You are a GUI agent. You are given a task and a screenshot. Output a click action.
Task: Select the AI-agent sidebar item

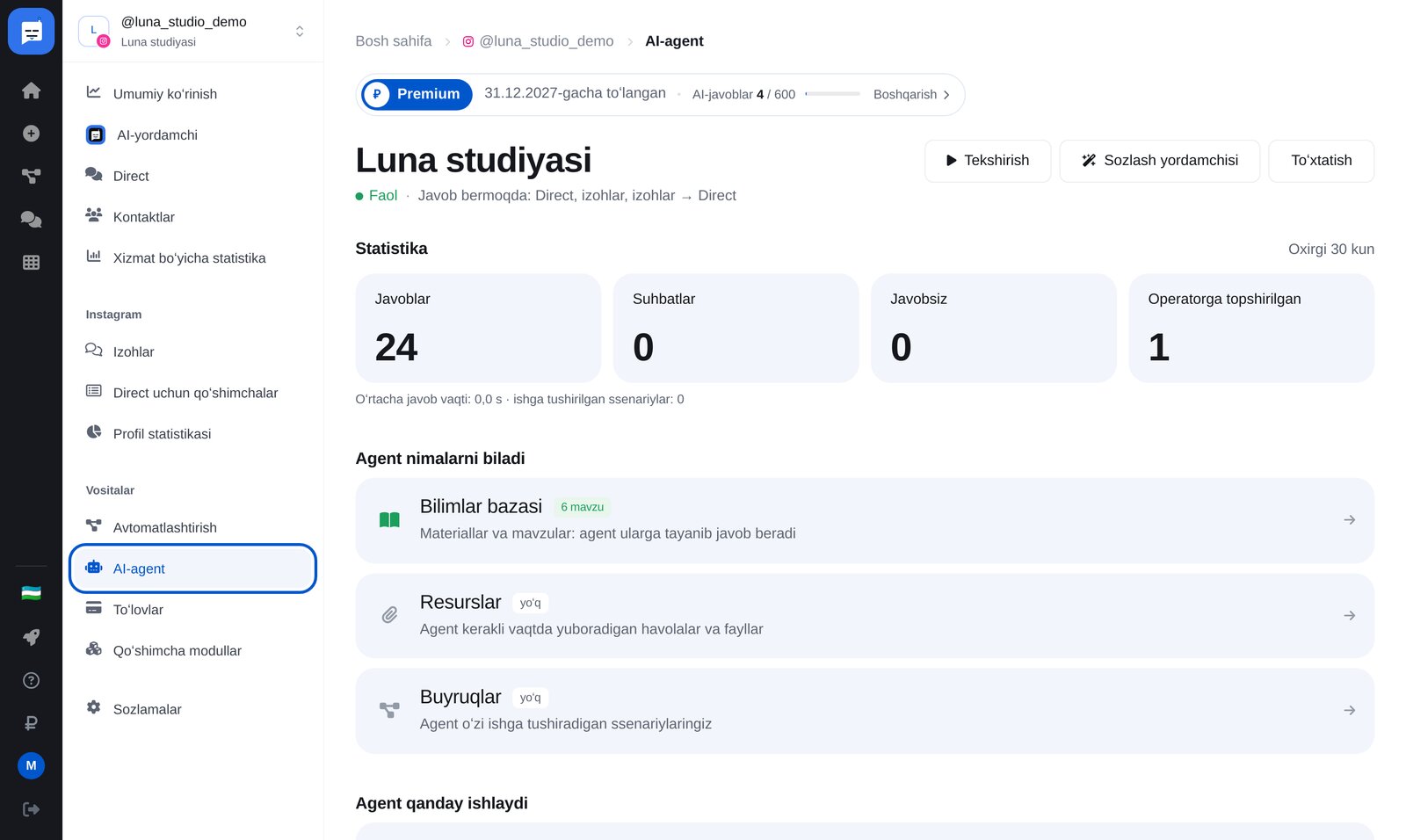pos(192,568)
